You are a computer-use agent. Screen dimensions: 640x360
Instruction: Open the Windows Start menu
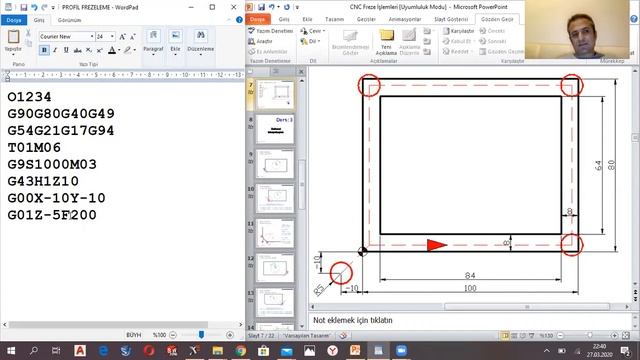11,351
